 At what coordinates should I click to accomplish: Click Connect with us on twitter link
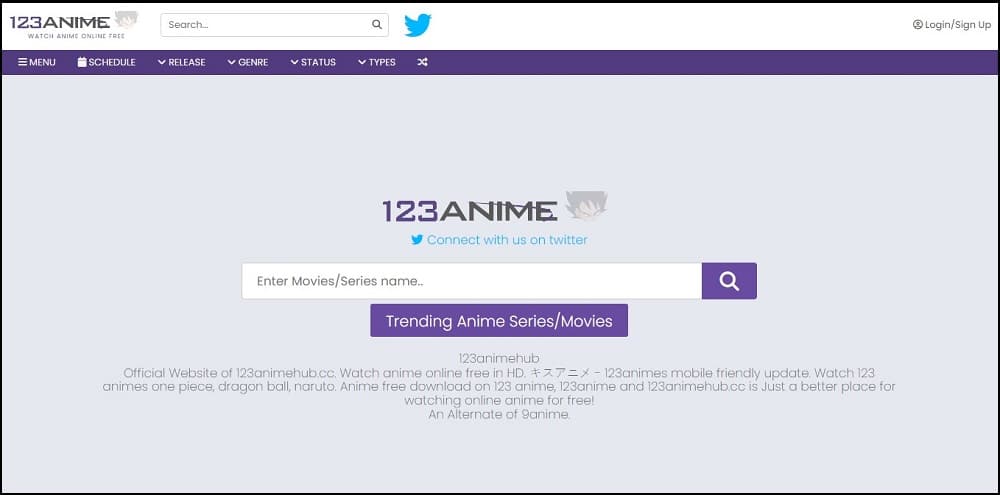point(499,240)
